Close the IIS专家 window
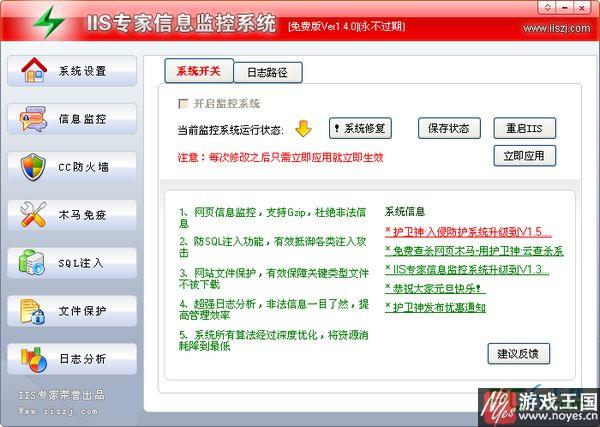Image resolution: width=600 pixels, height=427 pixels. (582, 7)
